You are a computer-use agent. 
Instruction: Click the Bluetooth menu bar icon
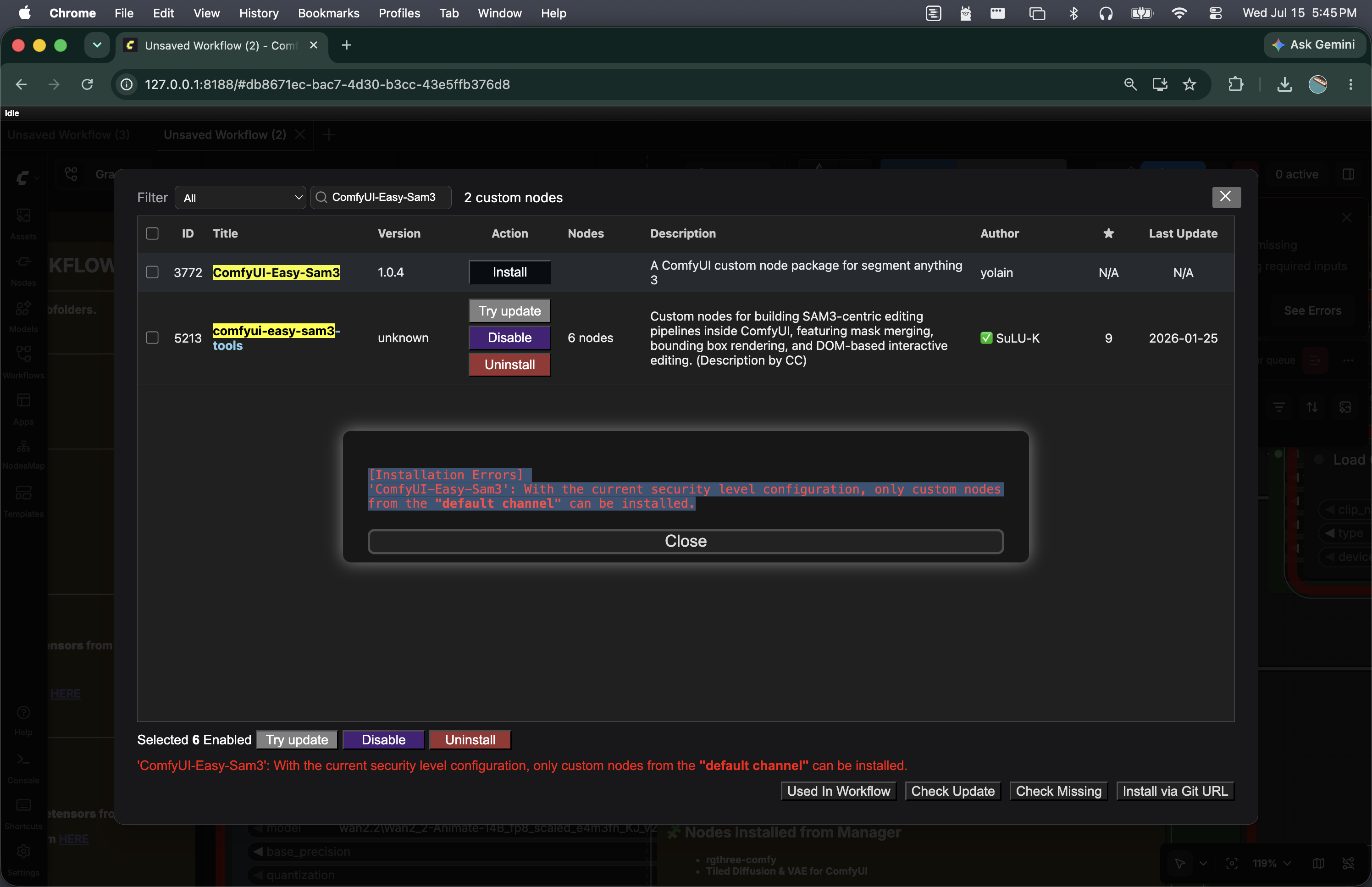click(1073, 13)
